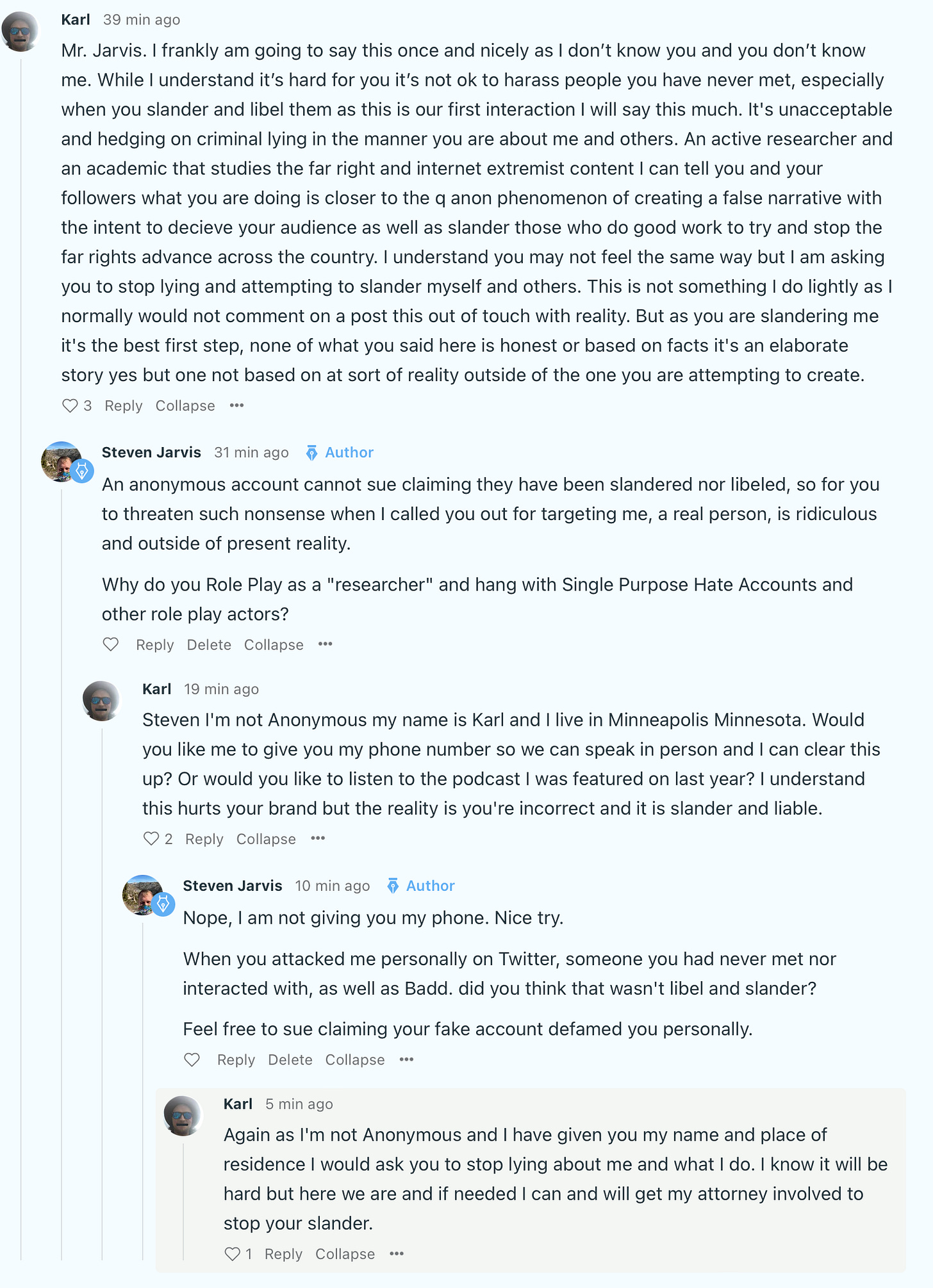Collapse Karl's 39 min ago comment thread

pyautogui.click(x=185, y=406)
